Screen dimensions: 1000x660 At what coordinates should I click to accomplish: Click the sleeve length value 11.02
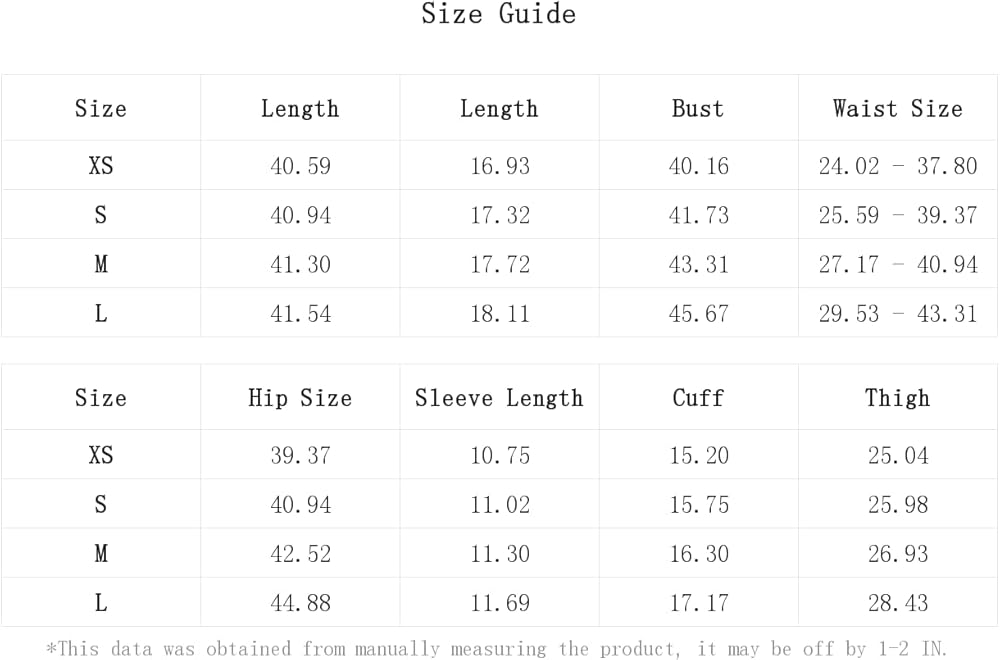(x=499, y=505)
